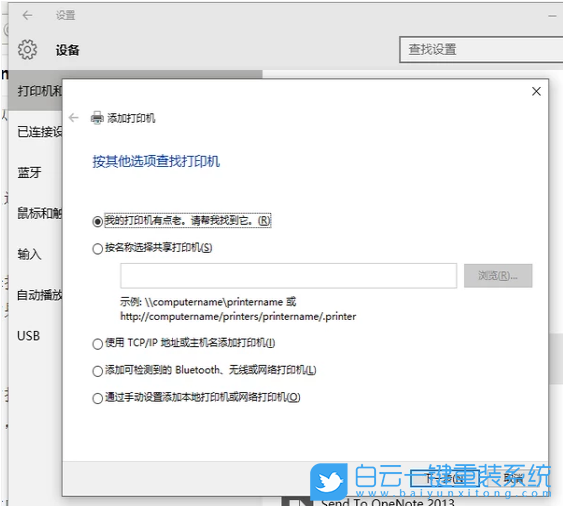Open 输入 settings tab

tap(35, 254)
